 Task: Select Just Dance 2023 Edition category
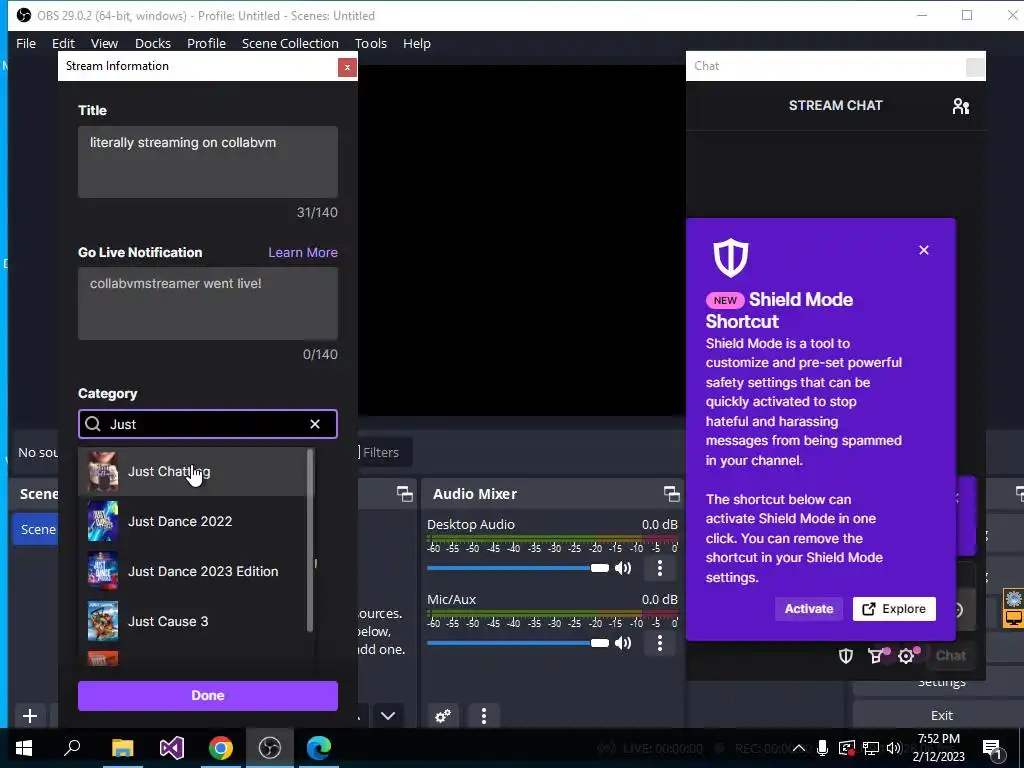(x=193, y=571)
